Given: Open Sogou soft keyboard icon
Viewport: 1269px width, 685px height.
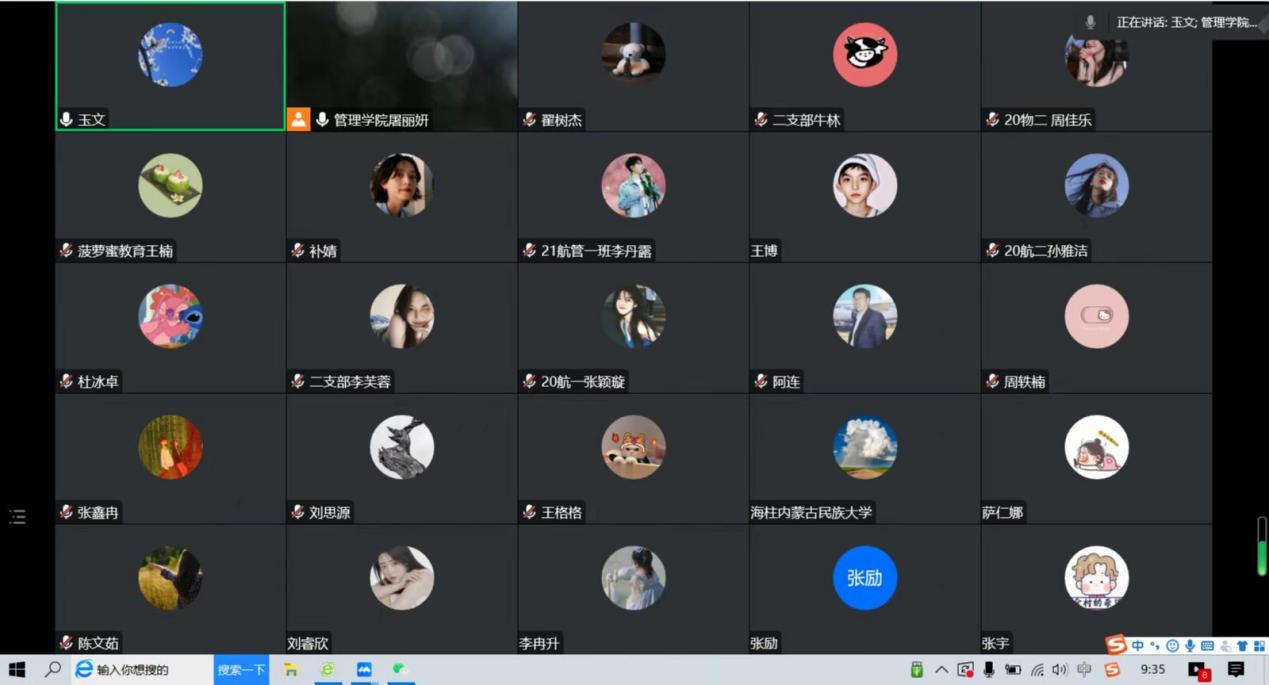Looking at the screenshot, I should (1207, 646).
